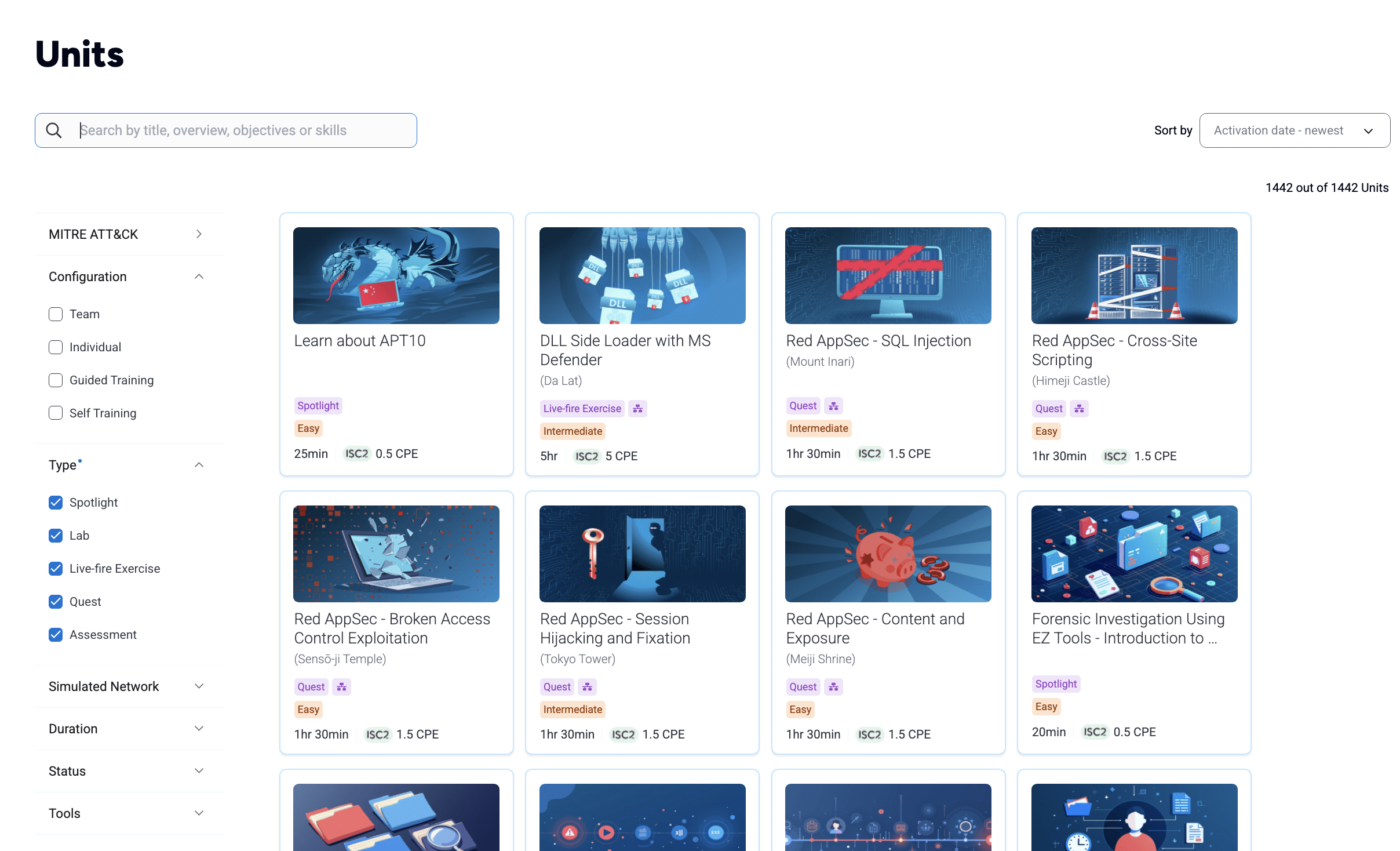Click network icon on Content and Exposure card
Viewport: 1400px width, 851px height.
coord(833,687)
